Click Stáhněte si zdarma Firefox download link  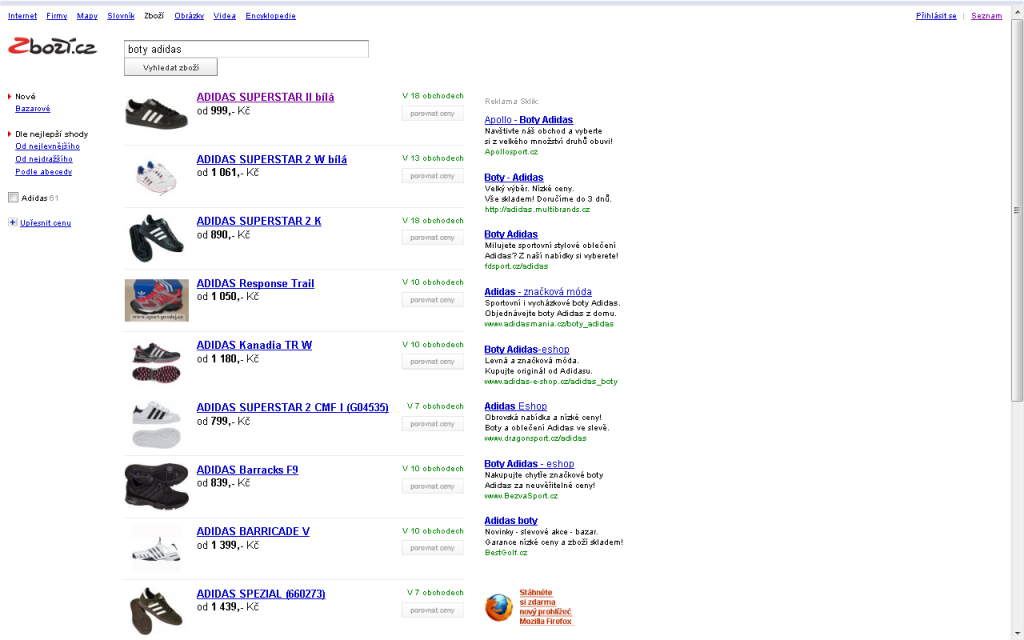pos(546,607)
